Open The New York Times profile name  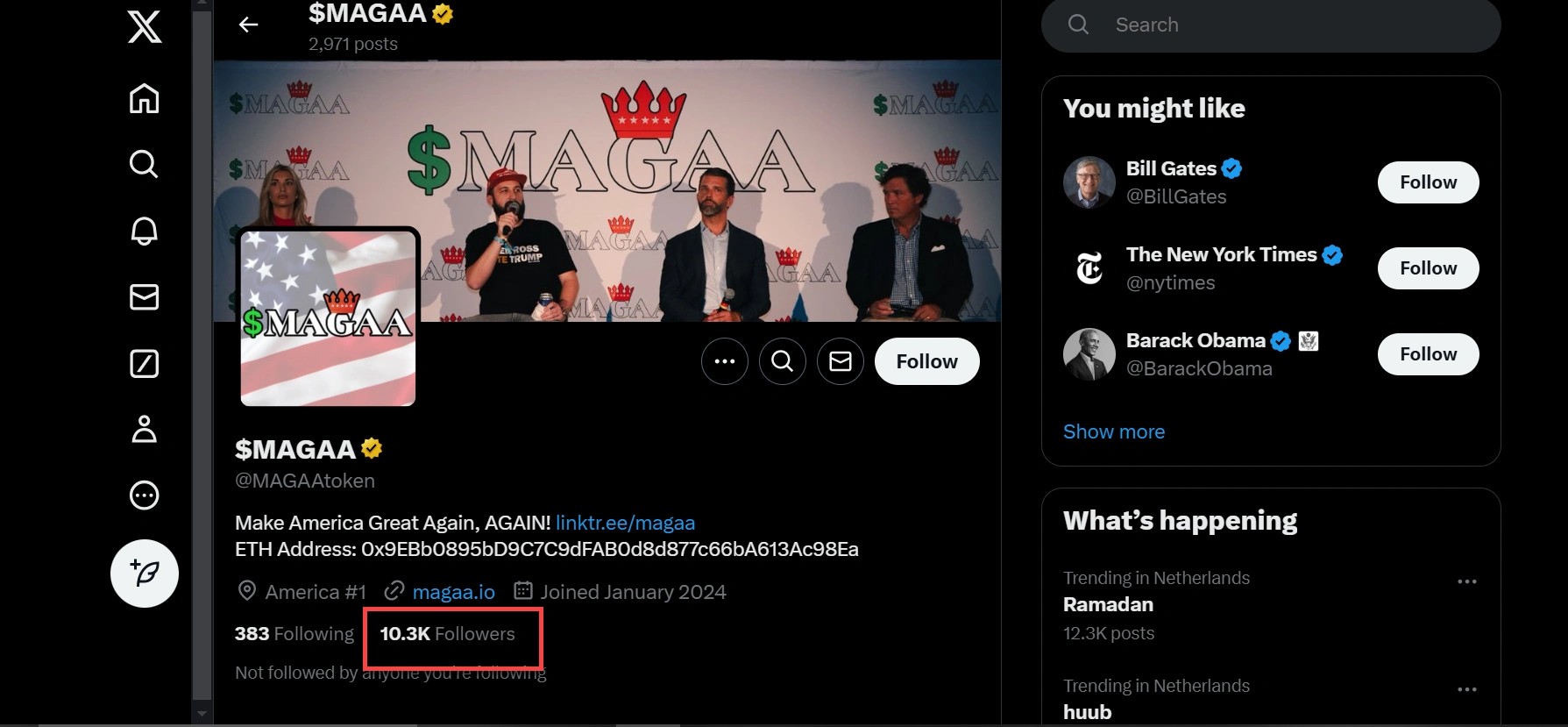click(1221, 254)
